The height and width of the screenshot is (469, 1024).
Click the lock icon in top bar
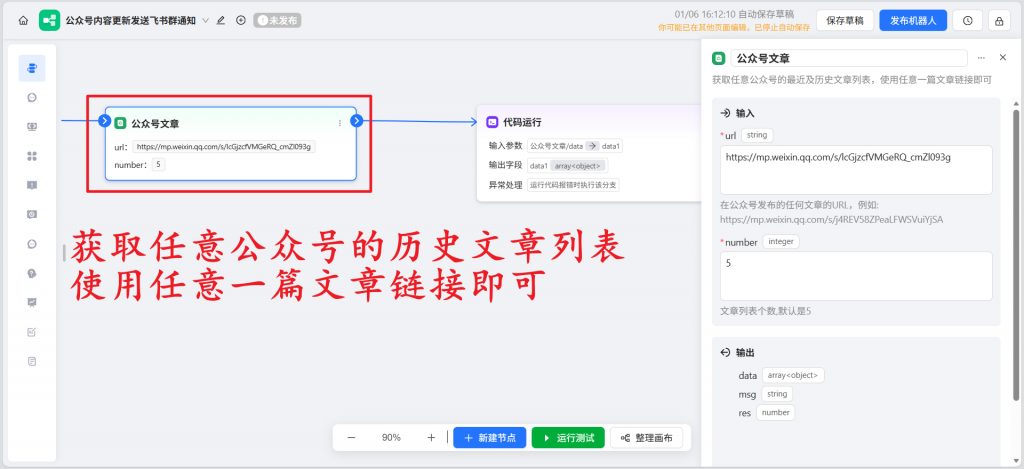[x=999, y=20]
